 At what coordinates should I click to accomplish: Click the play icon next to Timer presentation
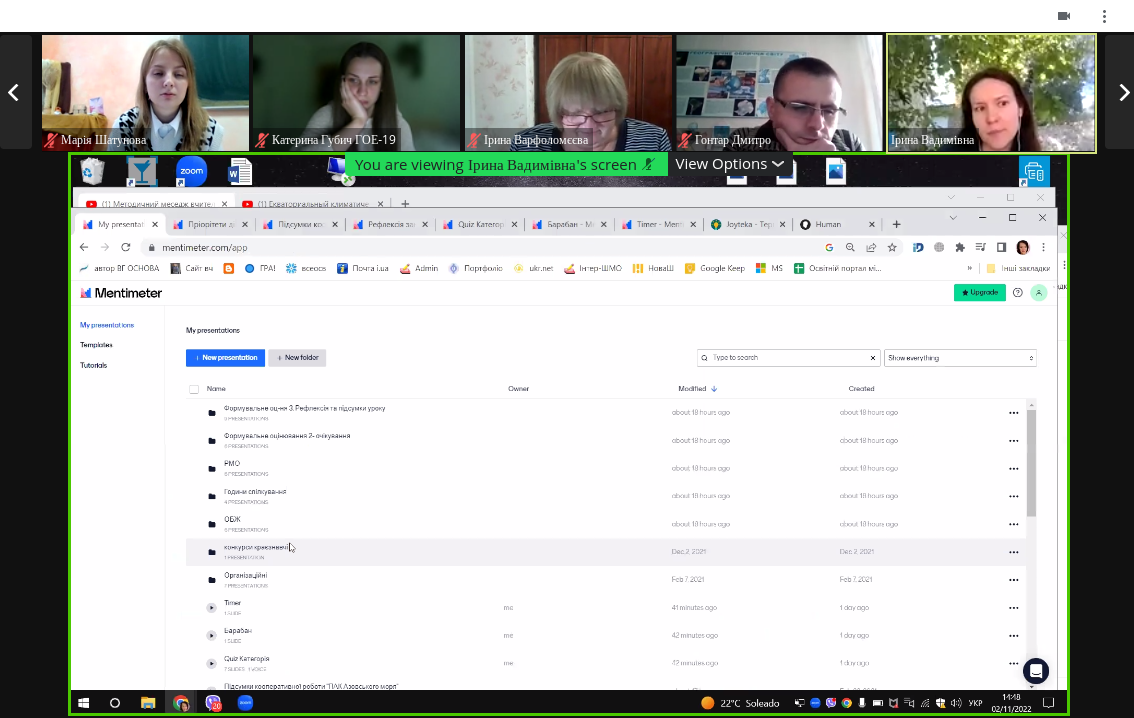[x=211, y=607]
